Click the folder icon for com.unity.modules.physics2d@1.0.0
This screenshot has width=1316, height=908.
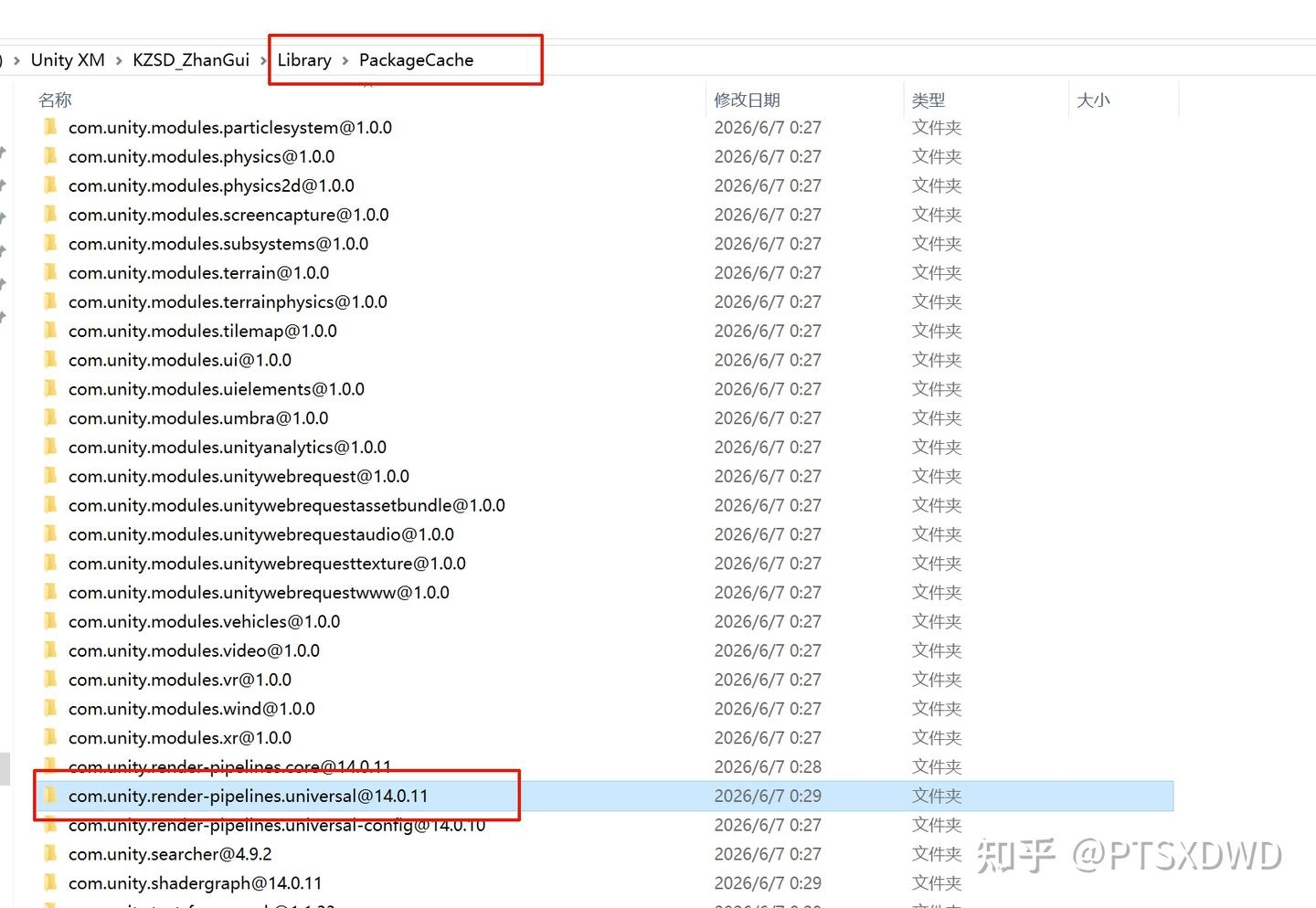pyautogui.click(x=50, y=185)
